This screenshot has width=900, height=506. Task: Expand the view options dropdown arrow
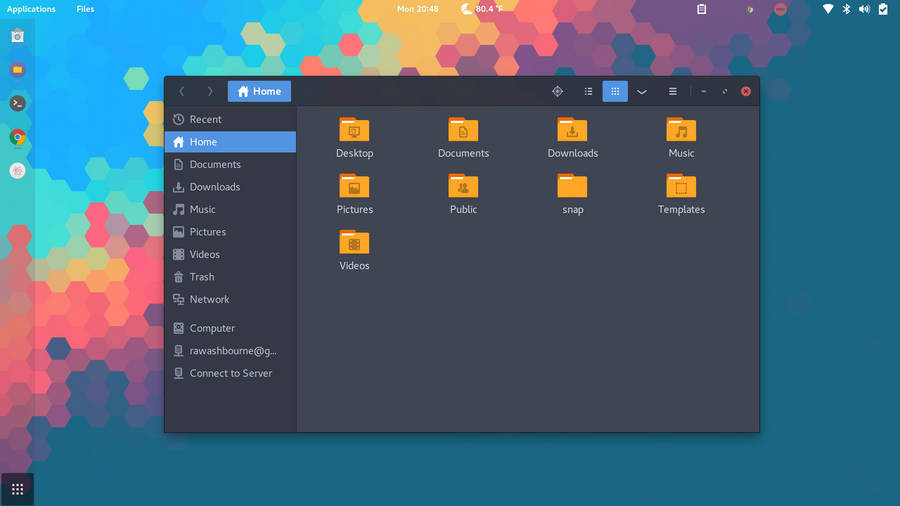pos(642,91)
